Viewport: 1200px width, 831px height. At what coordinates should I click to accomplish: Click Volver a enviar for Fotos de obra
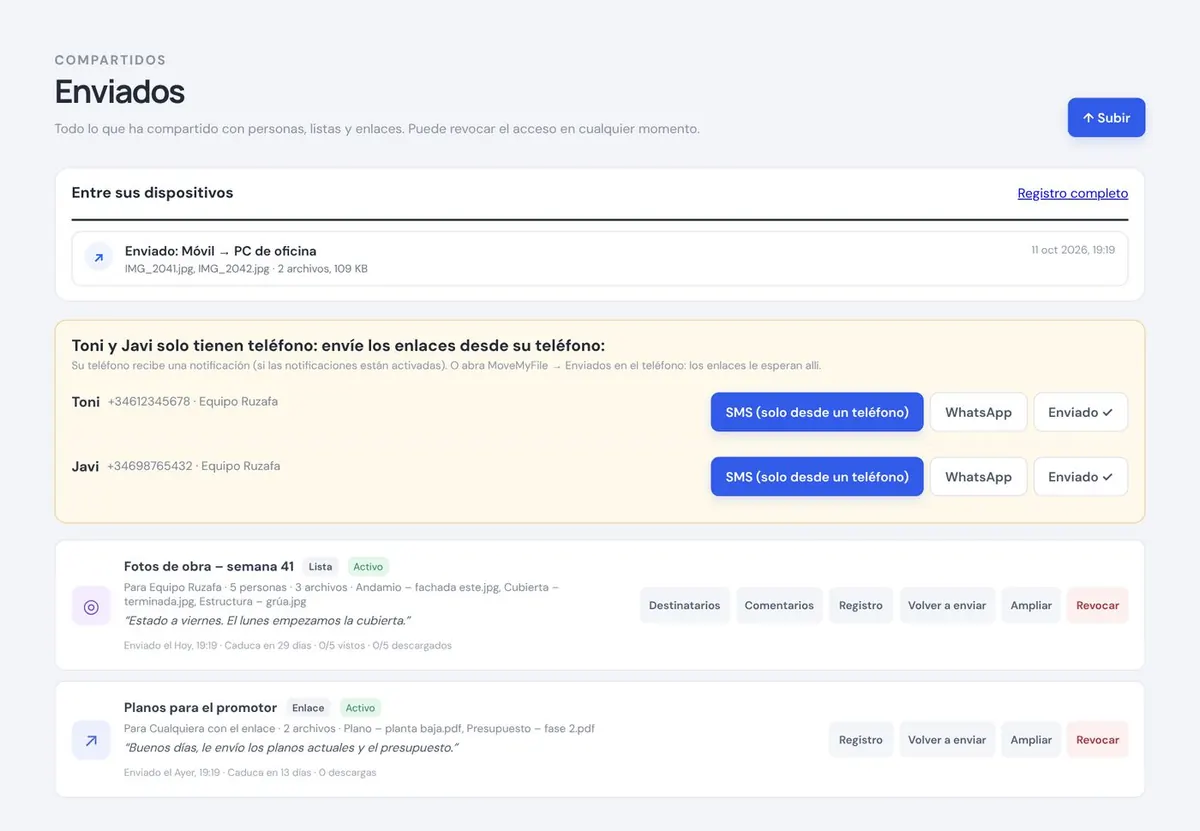click(x=947, y=605)
